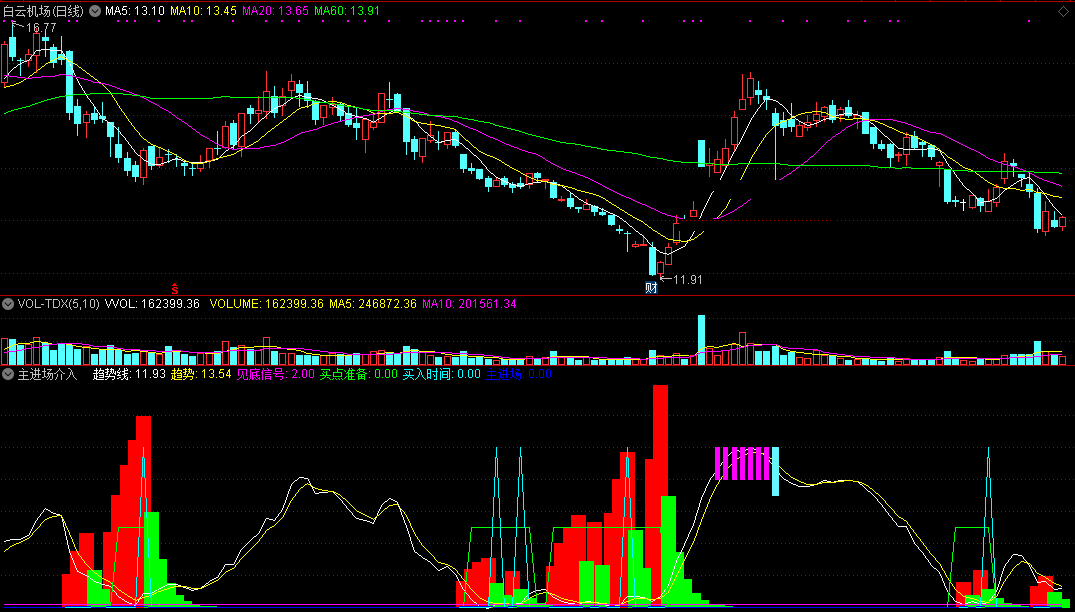Select the magenta MA20: 13.65 label

coord(276,11)
